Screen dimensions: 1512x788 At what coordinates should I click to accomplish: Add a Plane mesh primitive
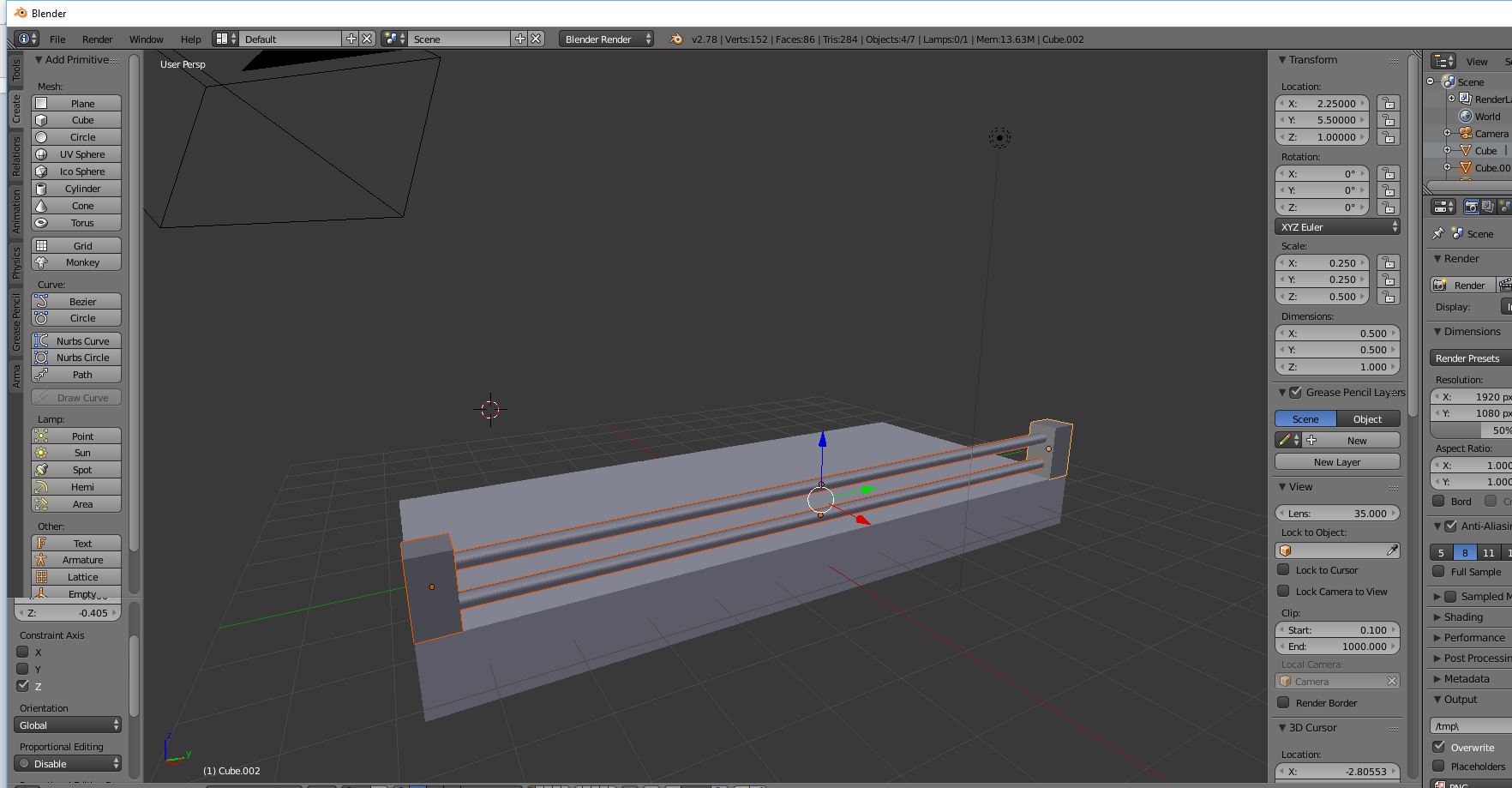pos(76,103)
